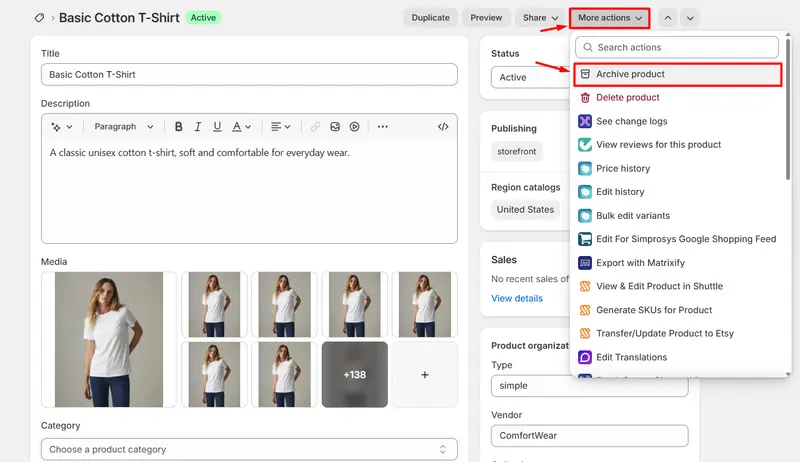Open Price history action

coord(678,168)
